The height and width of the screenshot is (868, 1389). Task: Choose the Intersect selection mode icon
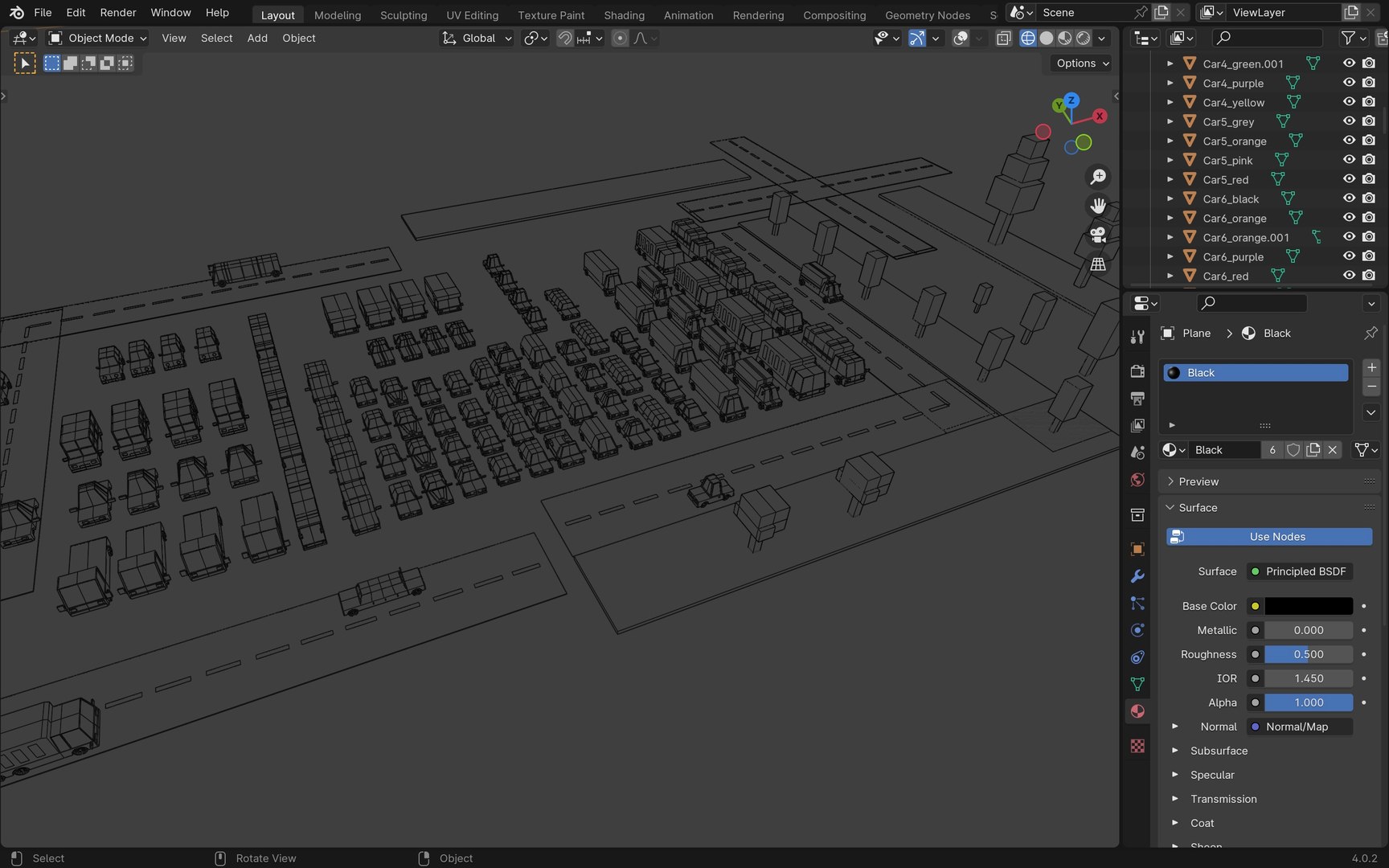[x=125, y=63]
